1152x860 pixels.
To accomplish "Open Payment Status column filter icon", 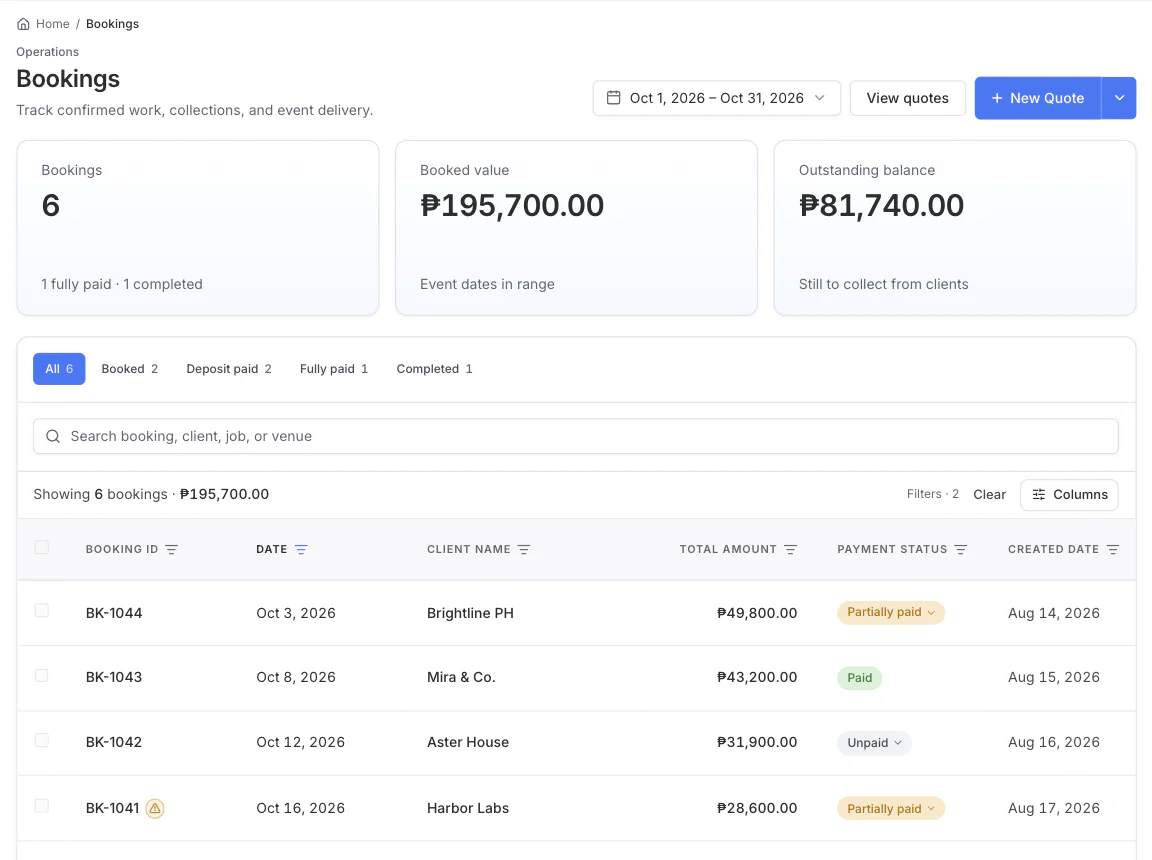I will (x=961, y=549).
